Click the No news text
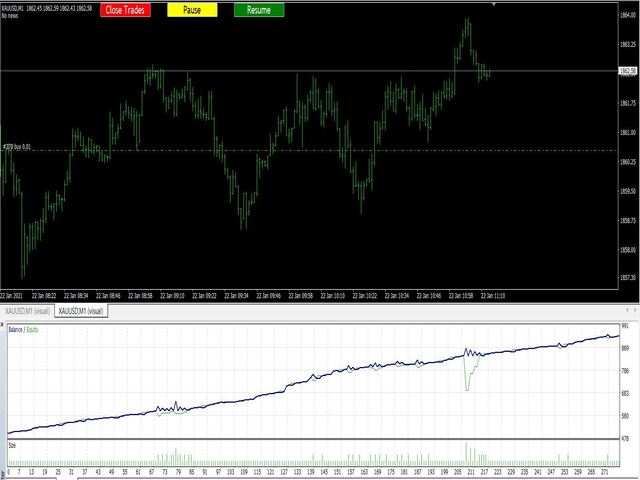The image size is (640, 480). click(x=10, y=16)
